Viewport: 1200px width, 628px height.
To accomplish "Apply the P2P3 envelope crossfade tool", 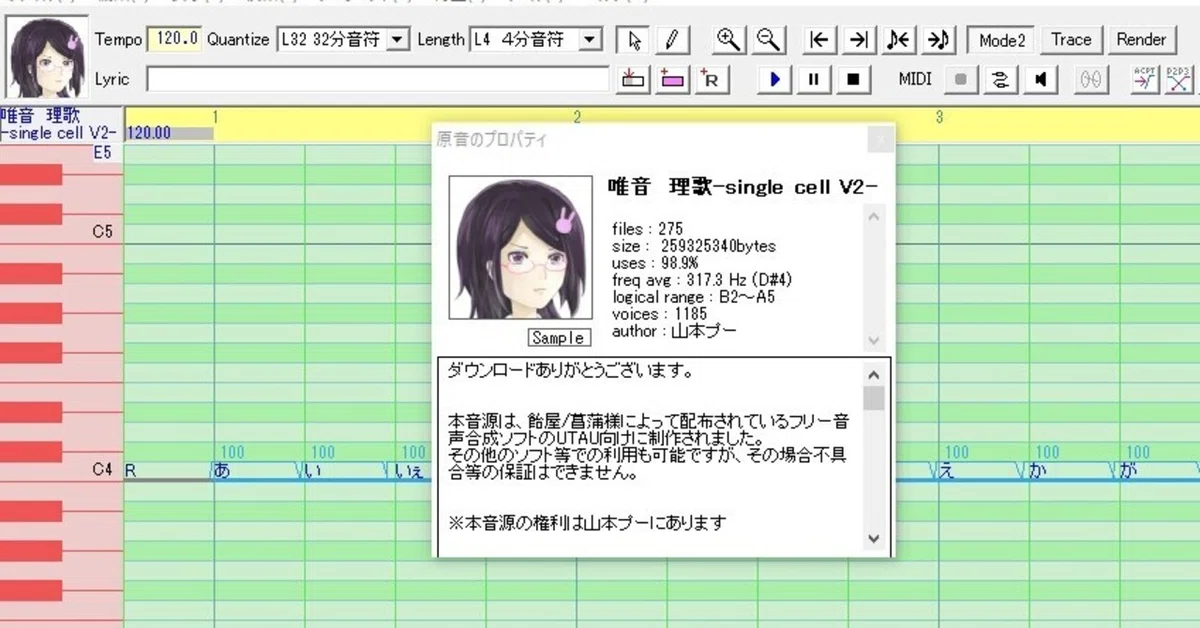I will tap(1181, 79).
